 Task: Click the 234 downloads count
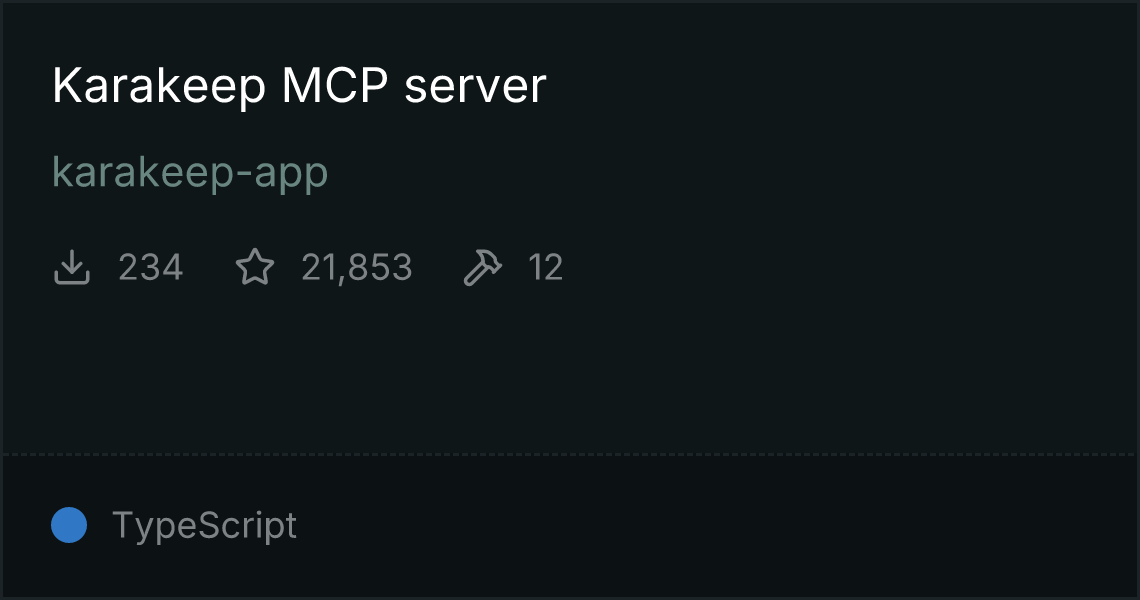(x=150, y=267)
